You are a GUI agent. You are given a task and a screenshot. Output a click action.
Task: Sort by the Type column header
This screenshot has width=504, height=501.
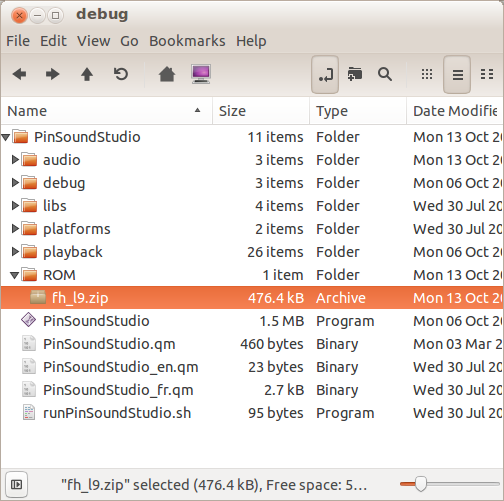click(x=358, y=111)
